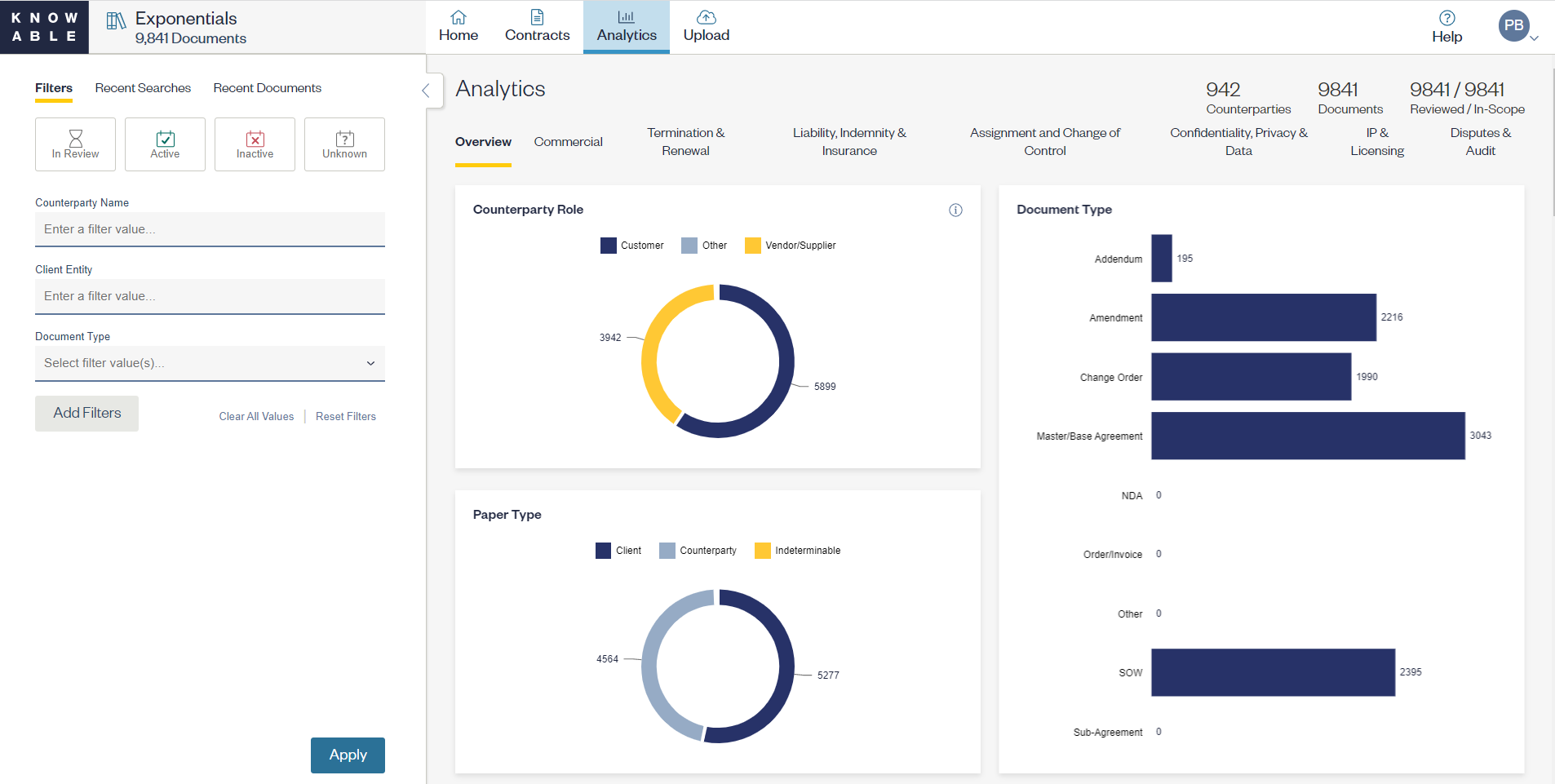Open the PB user profile menu

click(x=1516, y=26)
